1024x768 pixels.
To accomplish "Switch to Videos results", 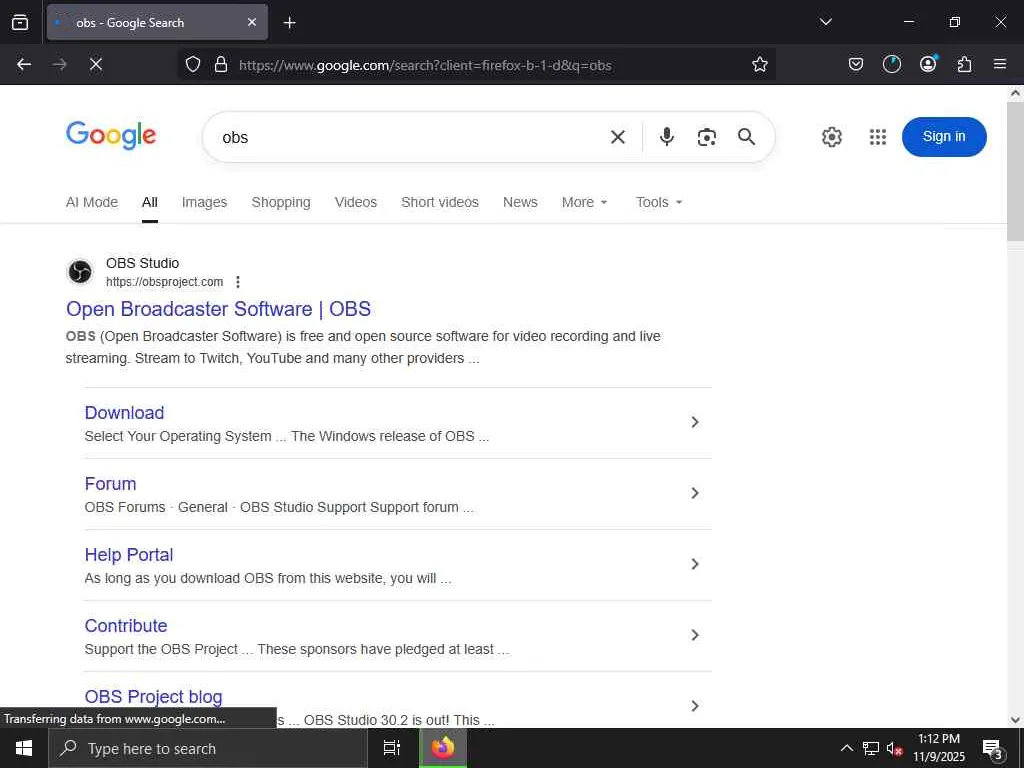I will click(x=356, y=202).
